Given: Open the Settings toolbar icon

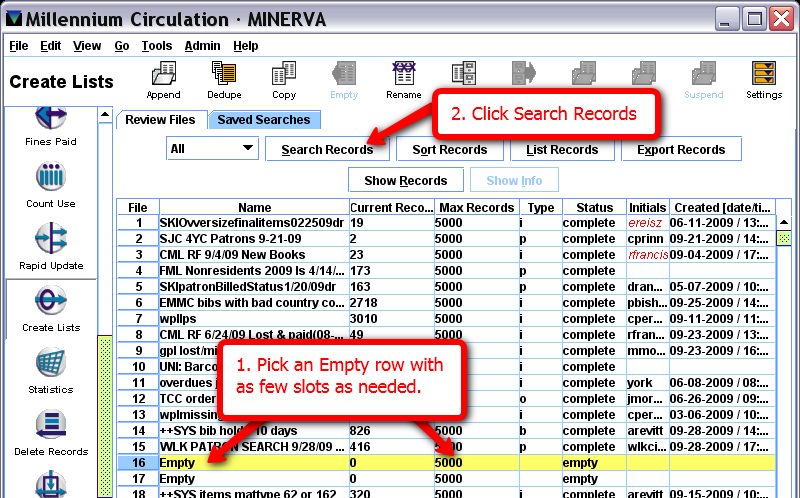Looking at the screenshot, I should click(764, 79).
